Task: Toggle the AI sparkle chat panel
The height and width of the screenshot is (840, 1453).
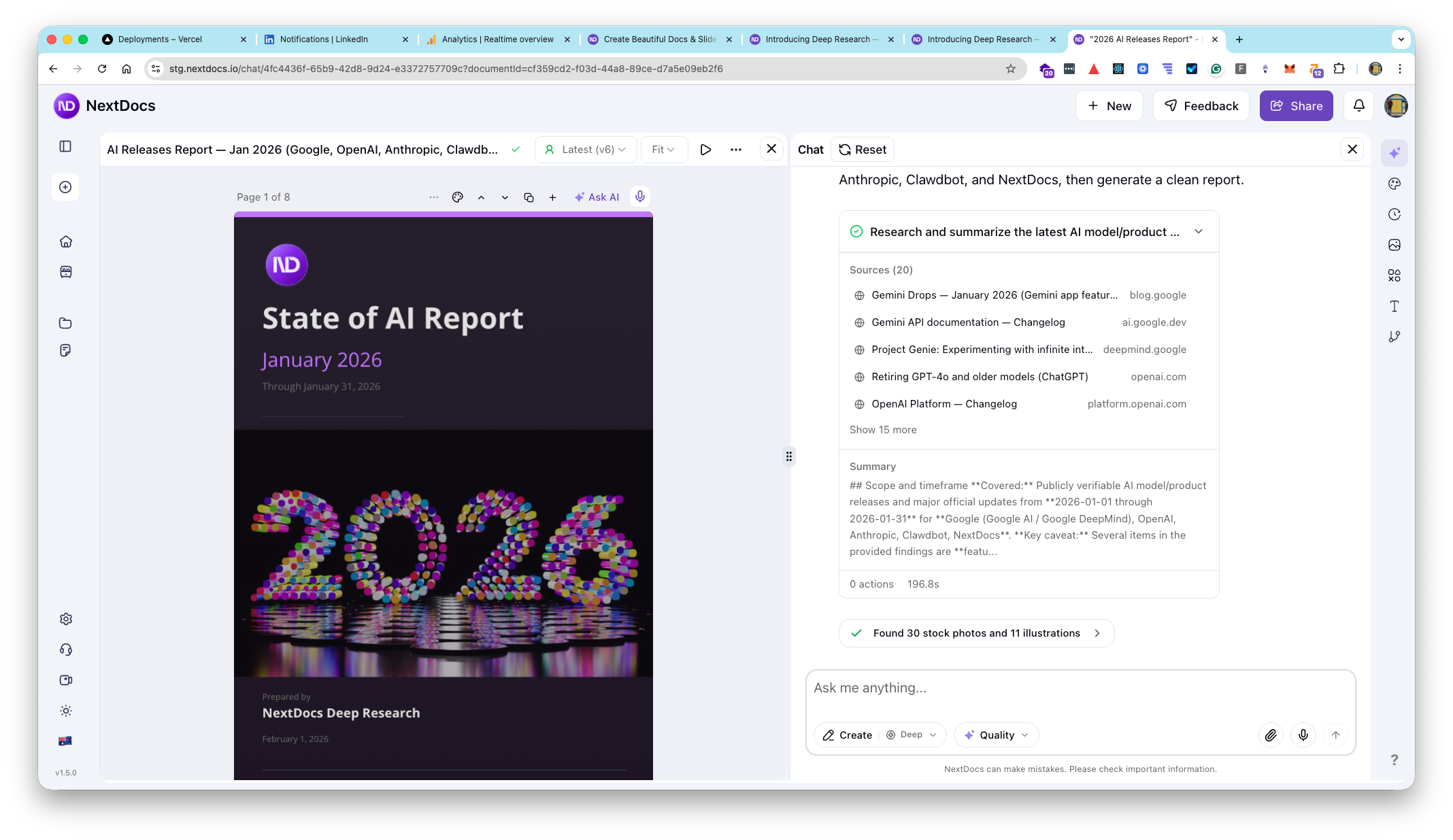Action: [x=1394, y=153]
